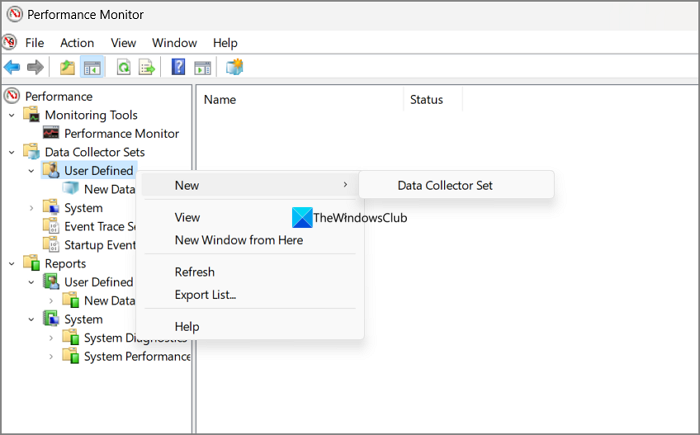Select Refresh in the context menu
This screenshot has height=435, width=700.
pyautogui.click(x=251, y=272)
